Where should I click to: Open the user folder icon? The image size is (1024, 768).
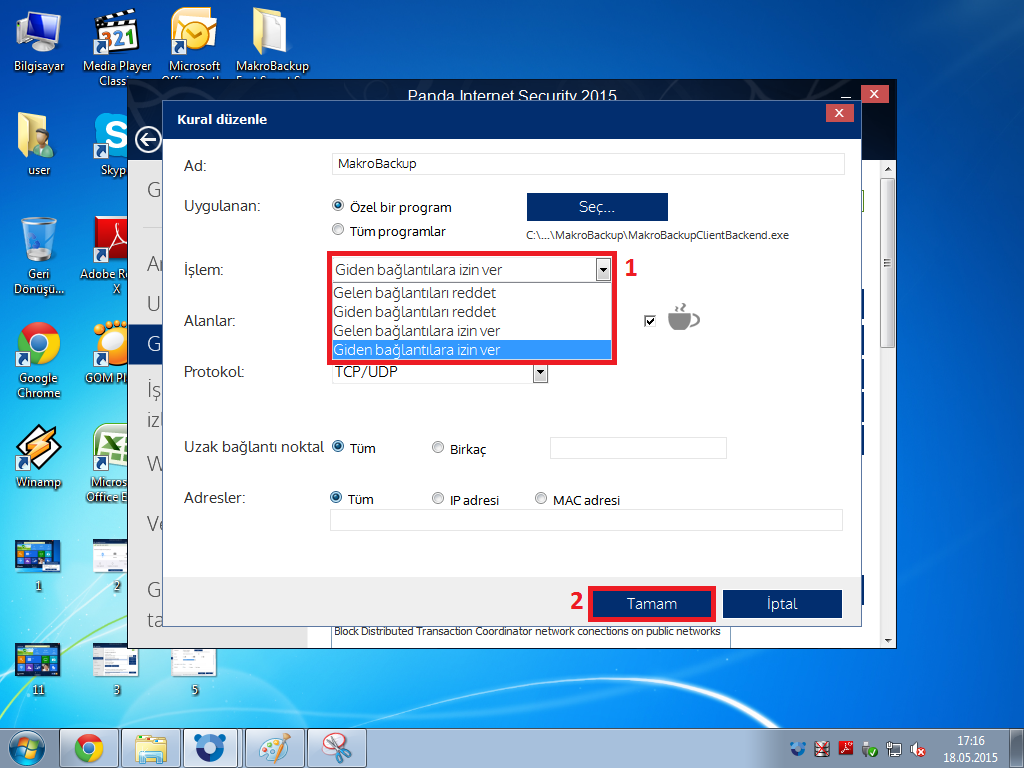coord(39,144)
